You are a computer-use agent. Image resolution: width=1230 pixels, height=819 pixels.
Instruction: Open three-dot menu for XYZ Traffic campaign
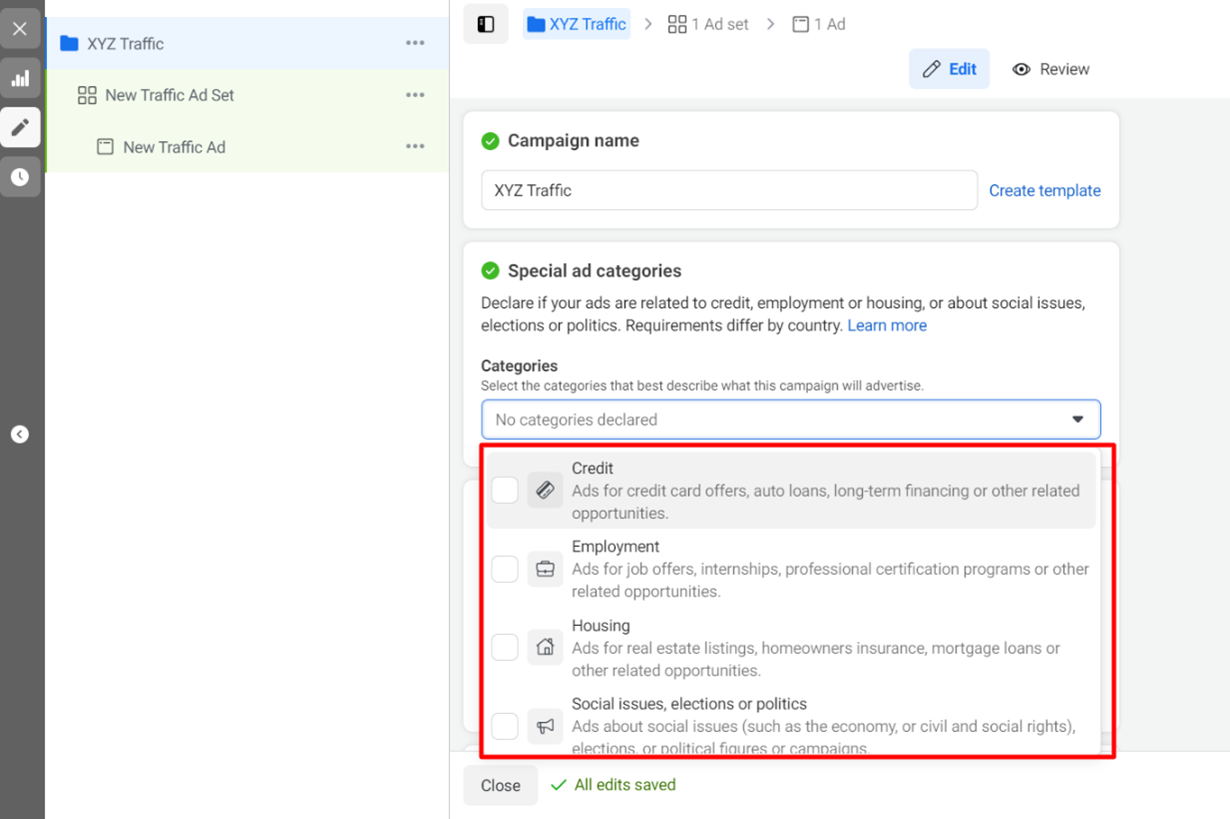pyautogui.click(x=415, y=43)
